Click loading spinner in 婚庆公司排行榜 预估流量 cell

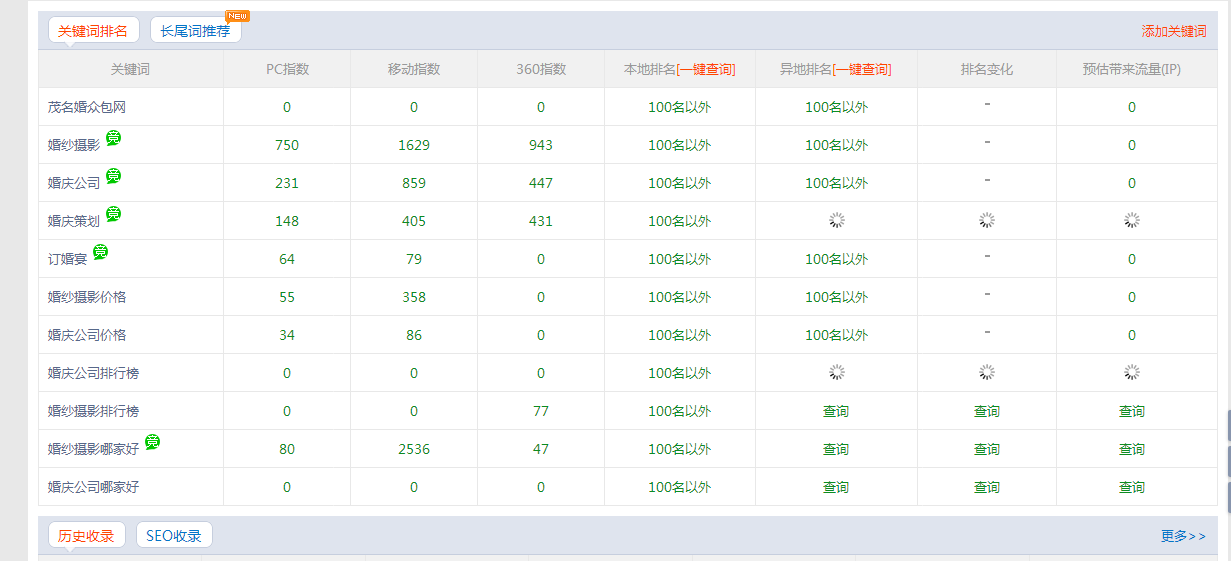[x=1132, y=373]
